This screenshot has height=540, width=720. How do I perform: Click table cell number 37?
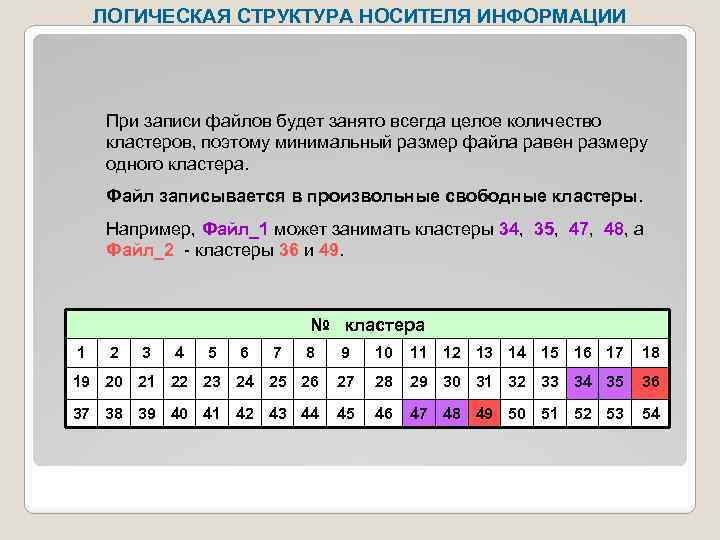(81, 413)
